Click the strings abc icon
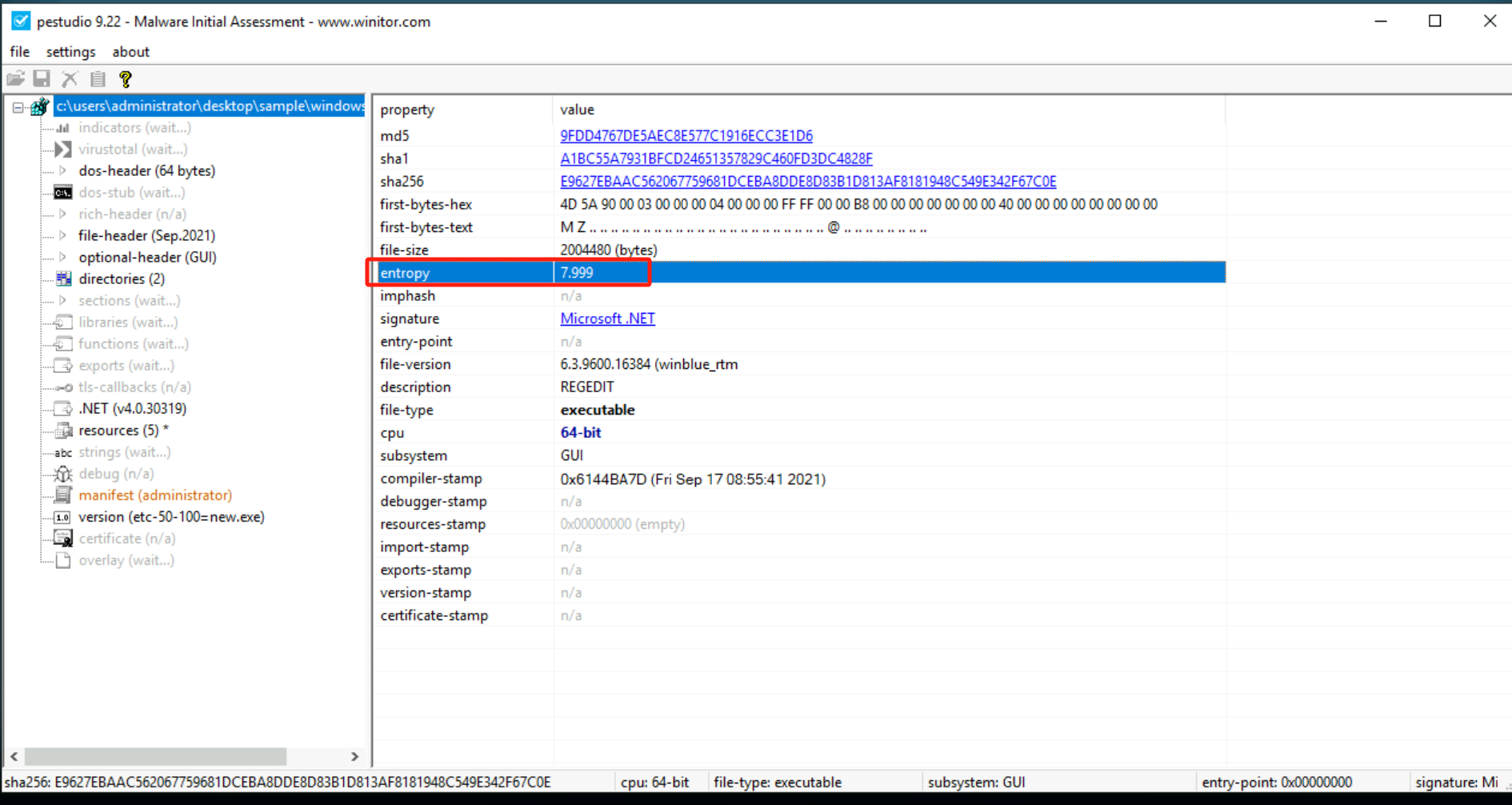The height and width of the screenshot is (805, 1512). (x=63, y=453)
